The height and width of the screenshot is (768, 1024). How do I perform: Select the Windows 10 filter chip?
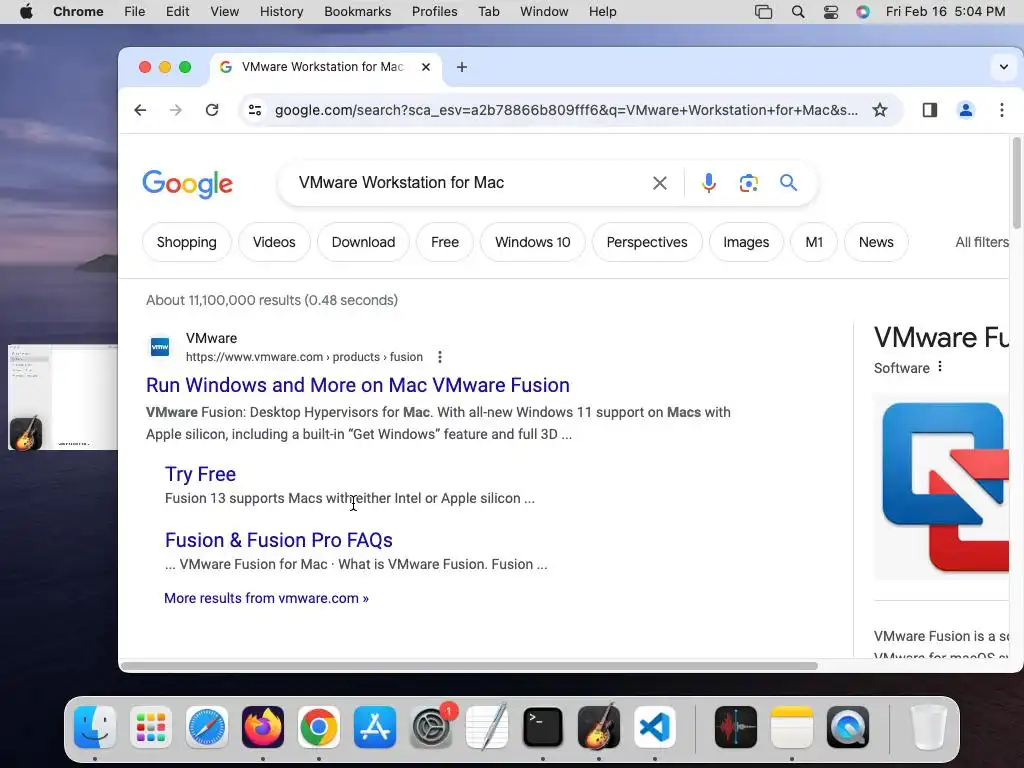pyautogui.click(x=532, y=242)
